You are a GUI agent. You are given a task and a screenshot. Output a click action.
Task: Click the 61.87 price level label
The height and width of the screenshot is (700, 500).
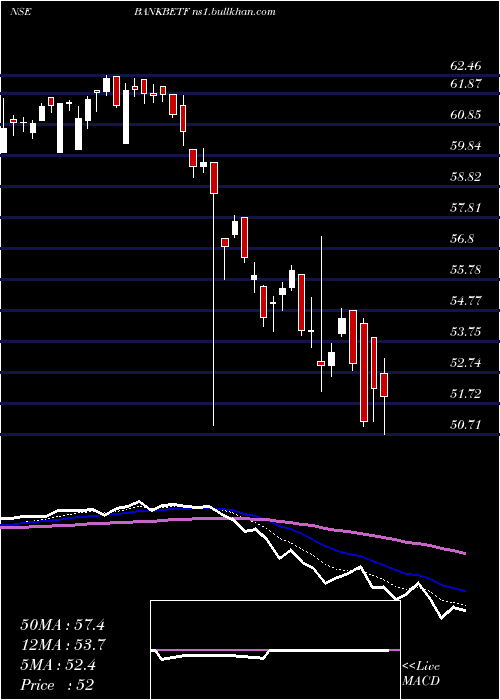(x=466, y=83)
